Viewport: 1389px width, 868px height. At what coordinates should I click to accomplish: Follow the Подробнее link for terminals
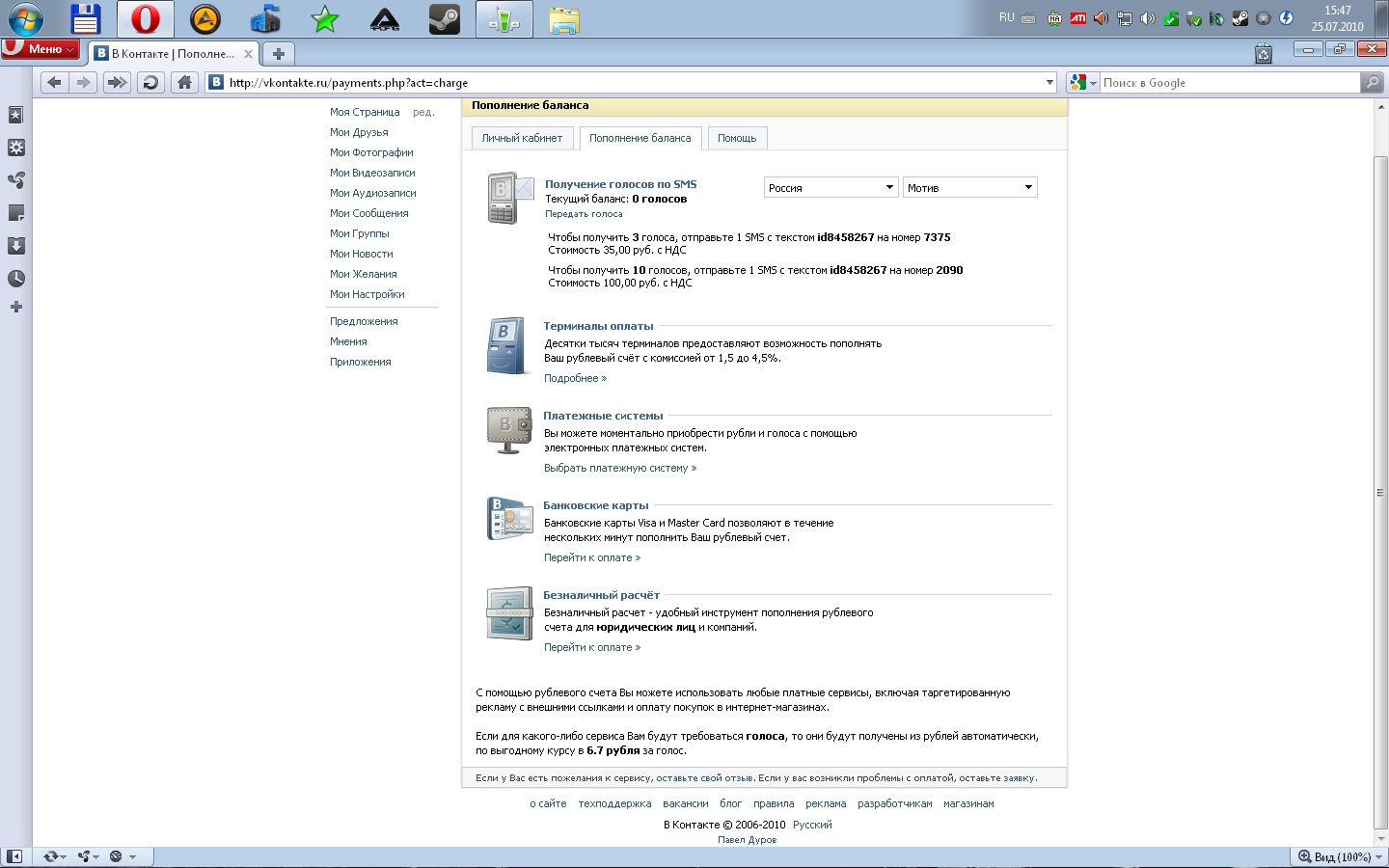point(575,378)
